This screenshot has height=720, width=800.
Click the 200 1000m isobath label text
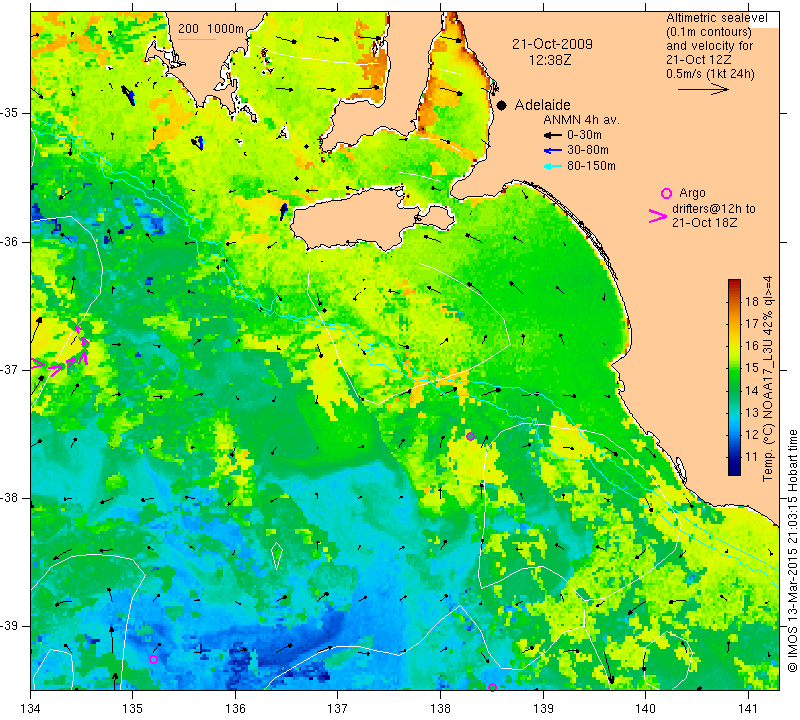point(211,29)
